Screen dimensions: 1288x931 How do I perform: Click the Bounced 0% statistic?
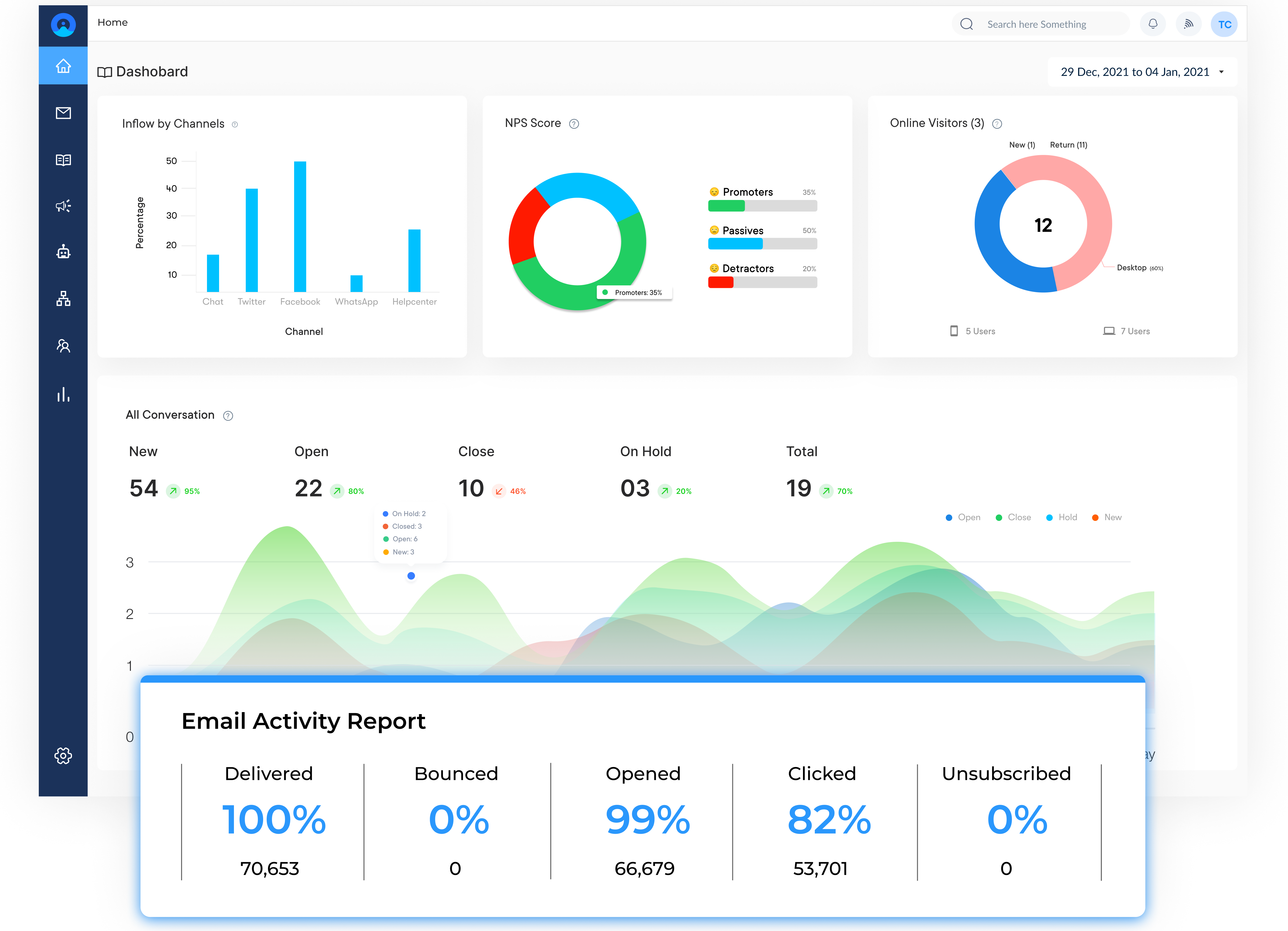tap(458, 820)
